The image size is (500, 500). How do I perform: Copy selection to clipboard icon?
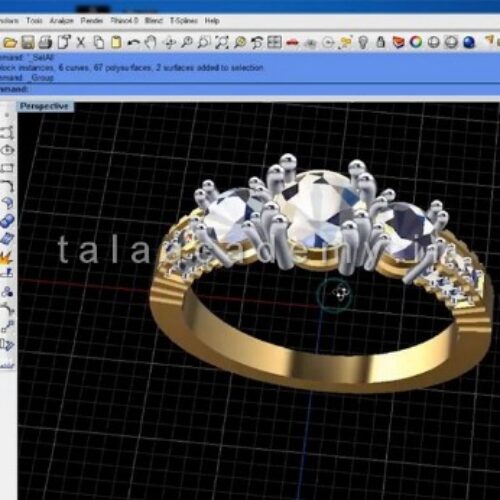(98, 42)
